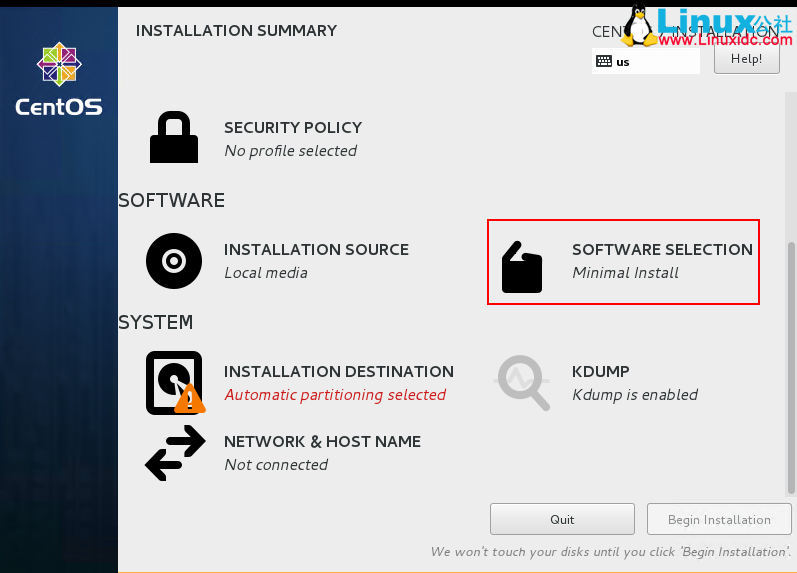The height and width of the screenshot is (573, 797).
Task: Open the SECURITY POLICY heading text
Action: pyautogui.click(x=292, y=128)
